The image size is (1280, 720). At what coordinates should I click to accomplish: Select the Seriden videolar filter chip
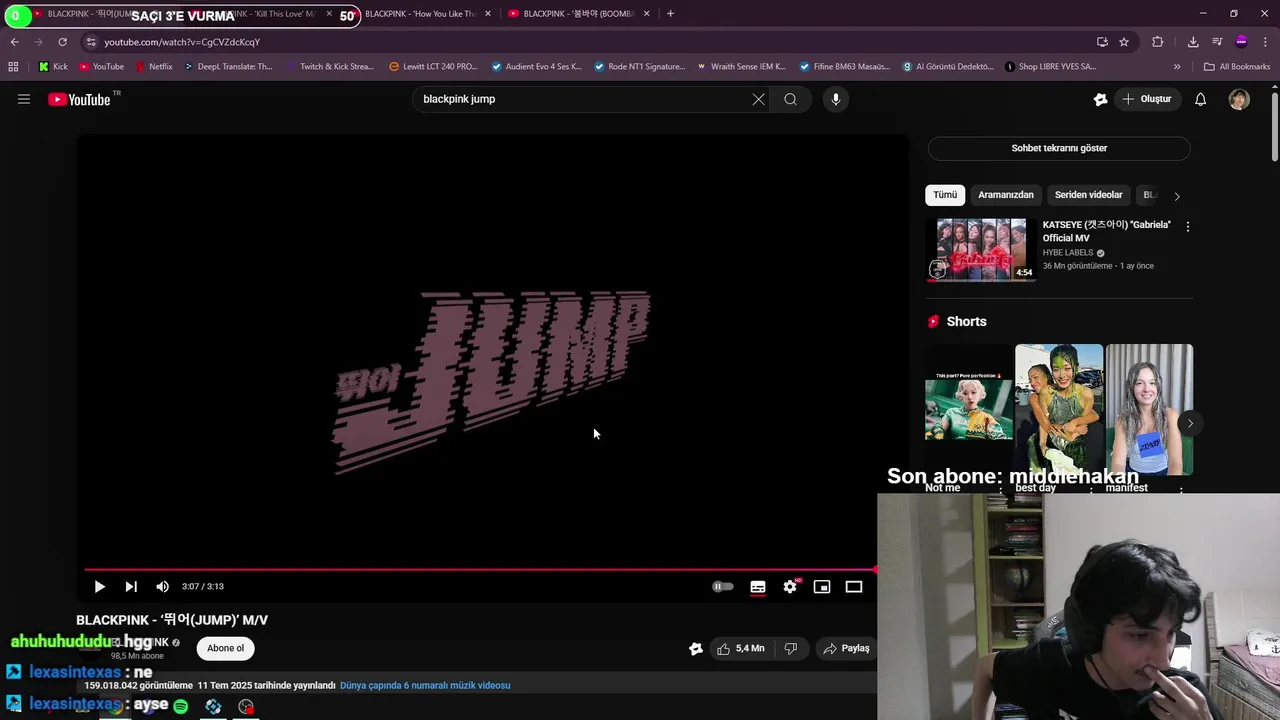point(1088,195)
